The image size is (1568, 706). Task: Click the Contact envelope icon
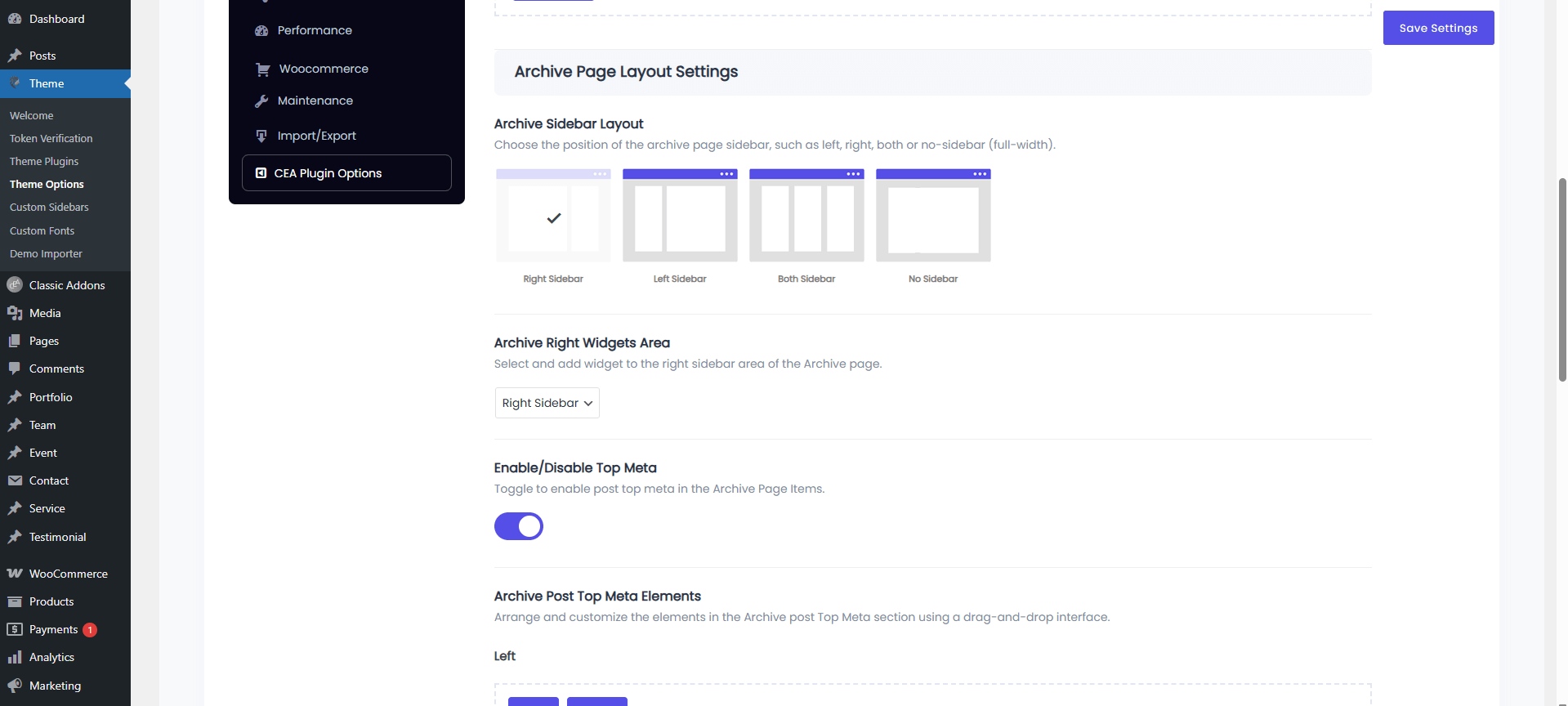pyautogui.click(x=15, y=480)
